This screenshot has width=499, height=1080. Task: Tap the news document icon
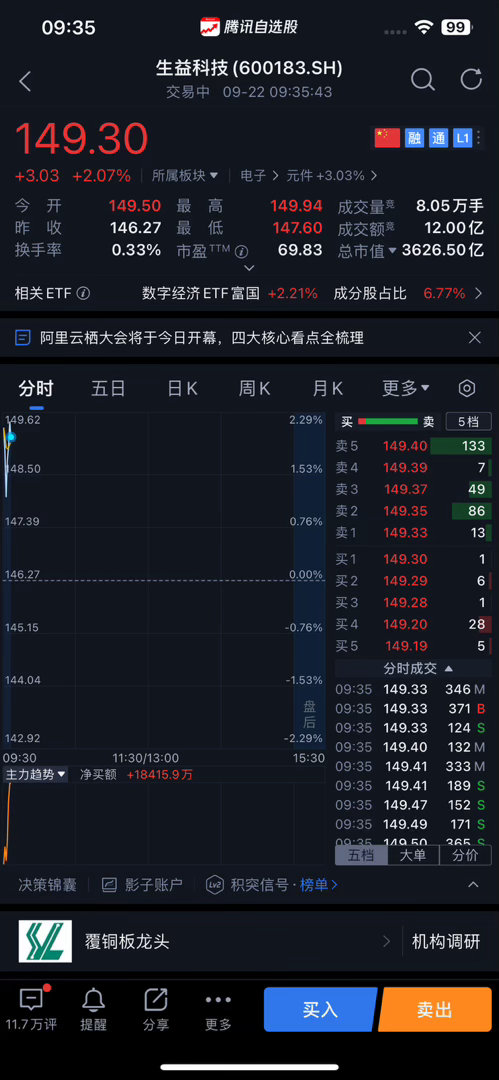point(23,338)
